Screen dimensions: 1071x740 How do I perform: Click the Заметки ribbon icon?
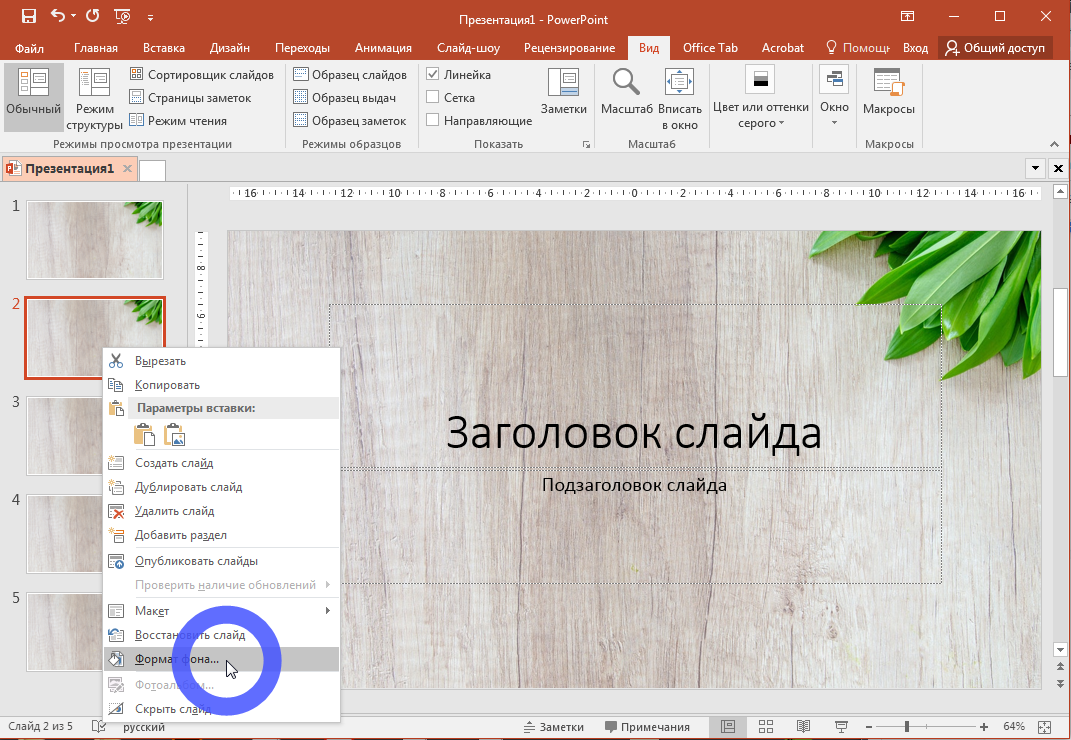(x=563, y=92)
